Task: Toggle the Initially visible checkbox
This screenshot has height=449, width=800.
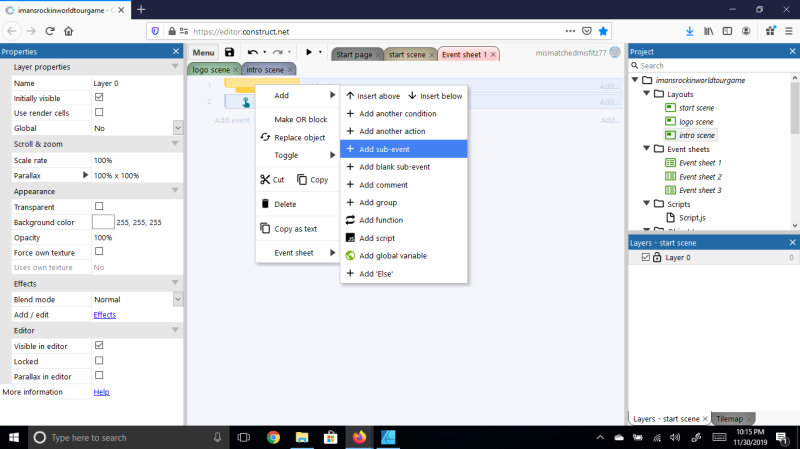Action: point(99,97)
